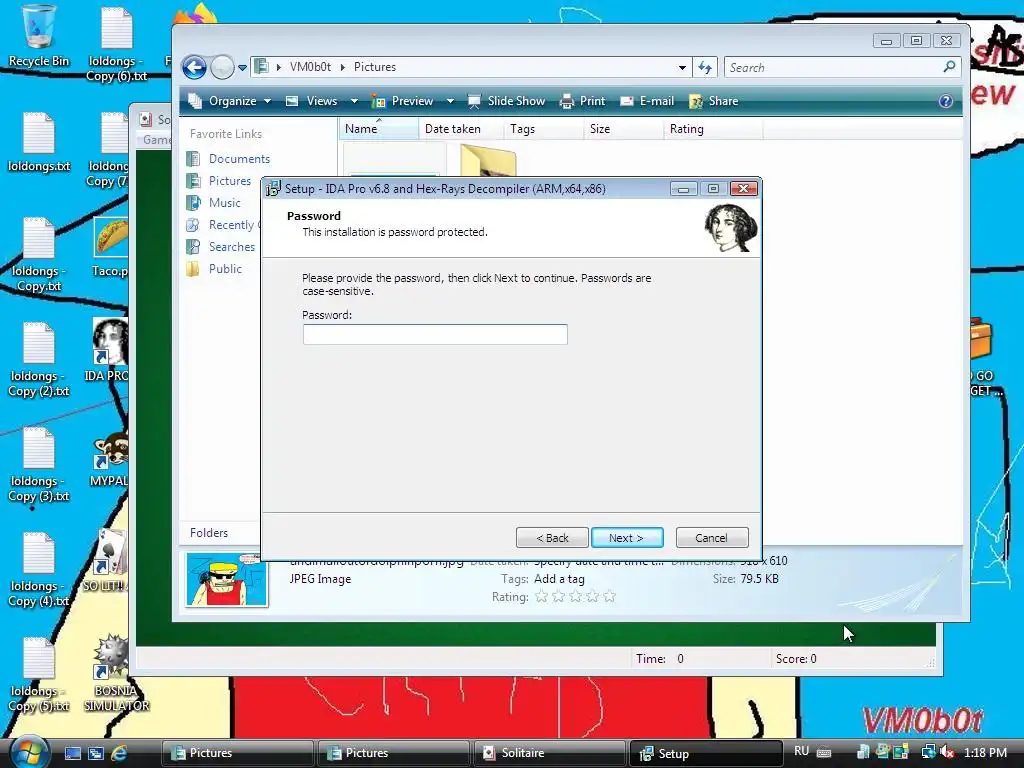Click the image preview thumbnail in details pane

[227, 579]
